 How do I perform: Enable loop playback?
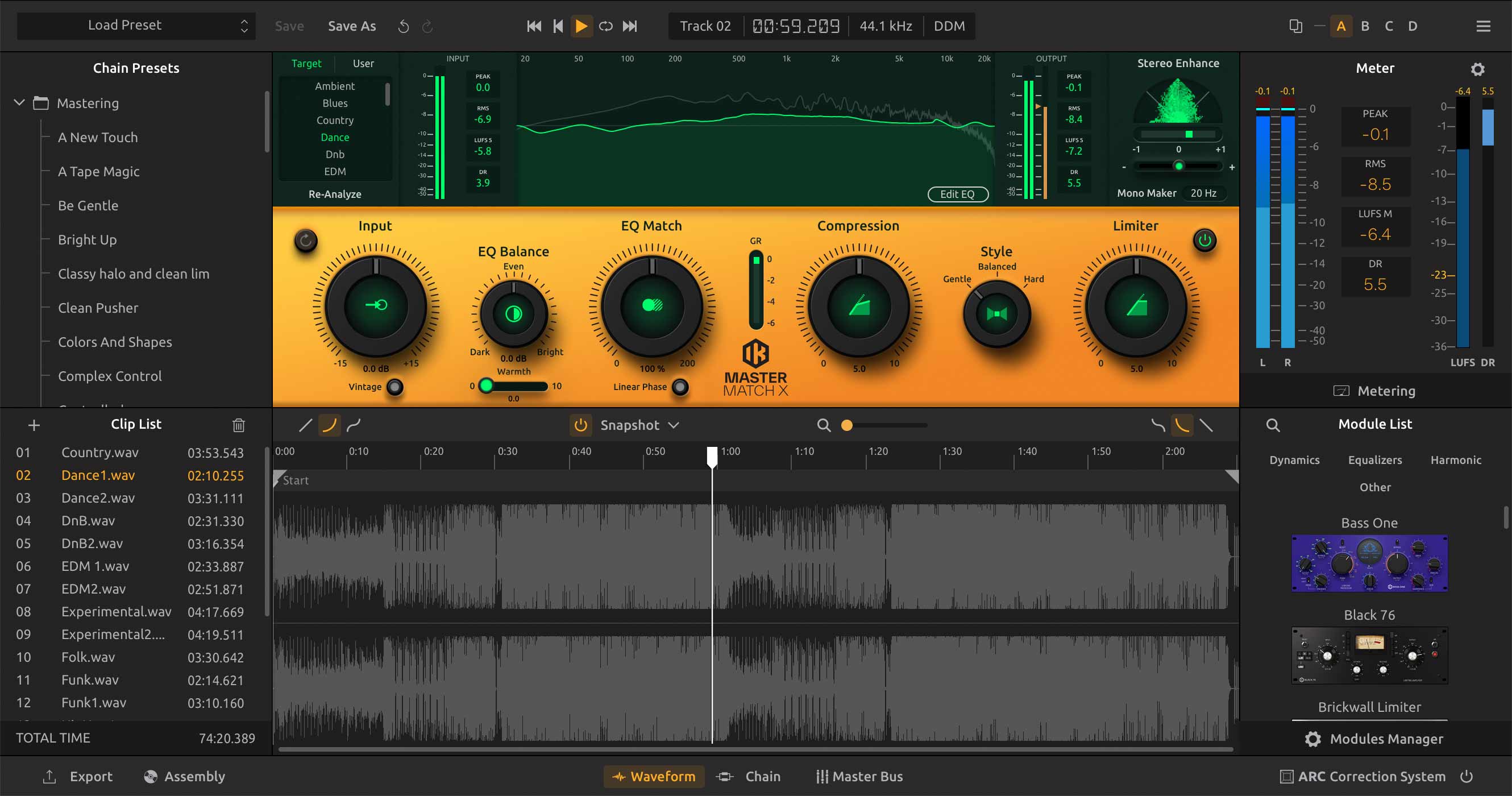606,26
